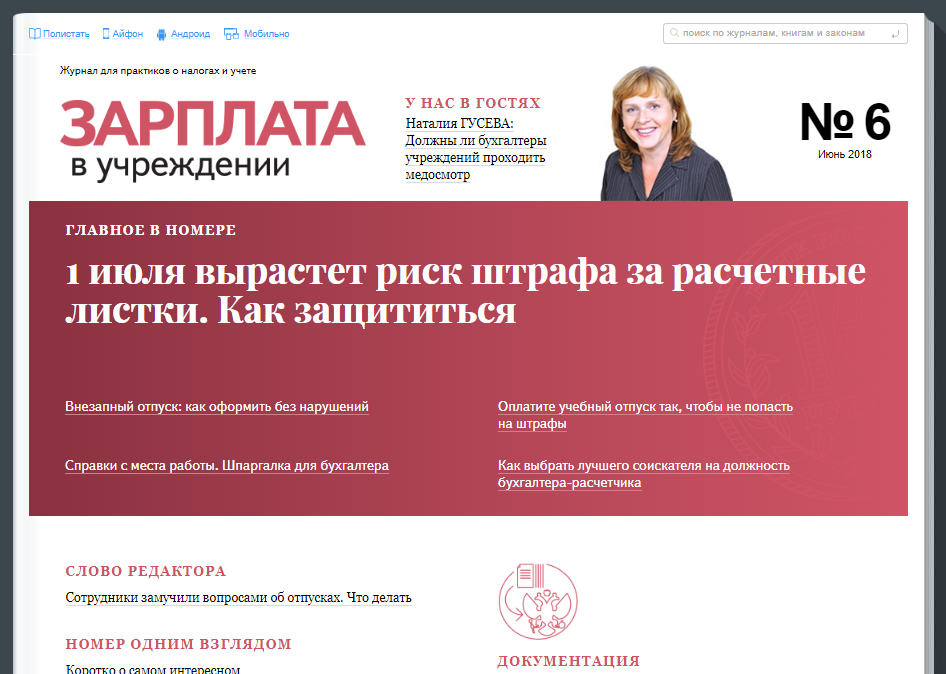The width and height of the screenshot is (946, 674).
Task: Open article about выбрать лучшего соискателя бухгалтера-расчетчика
Action: coord(643,473)
